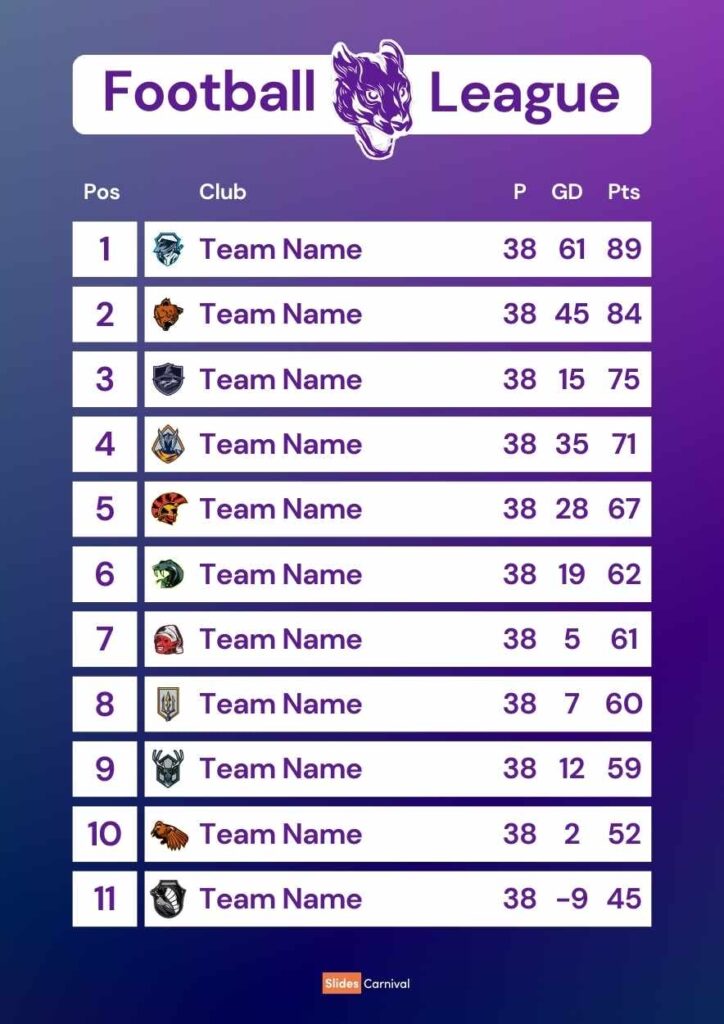Click the Pos column header
The width and height of the screenshot is (724, 1024).
point(102,192)
